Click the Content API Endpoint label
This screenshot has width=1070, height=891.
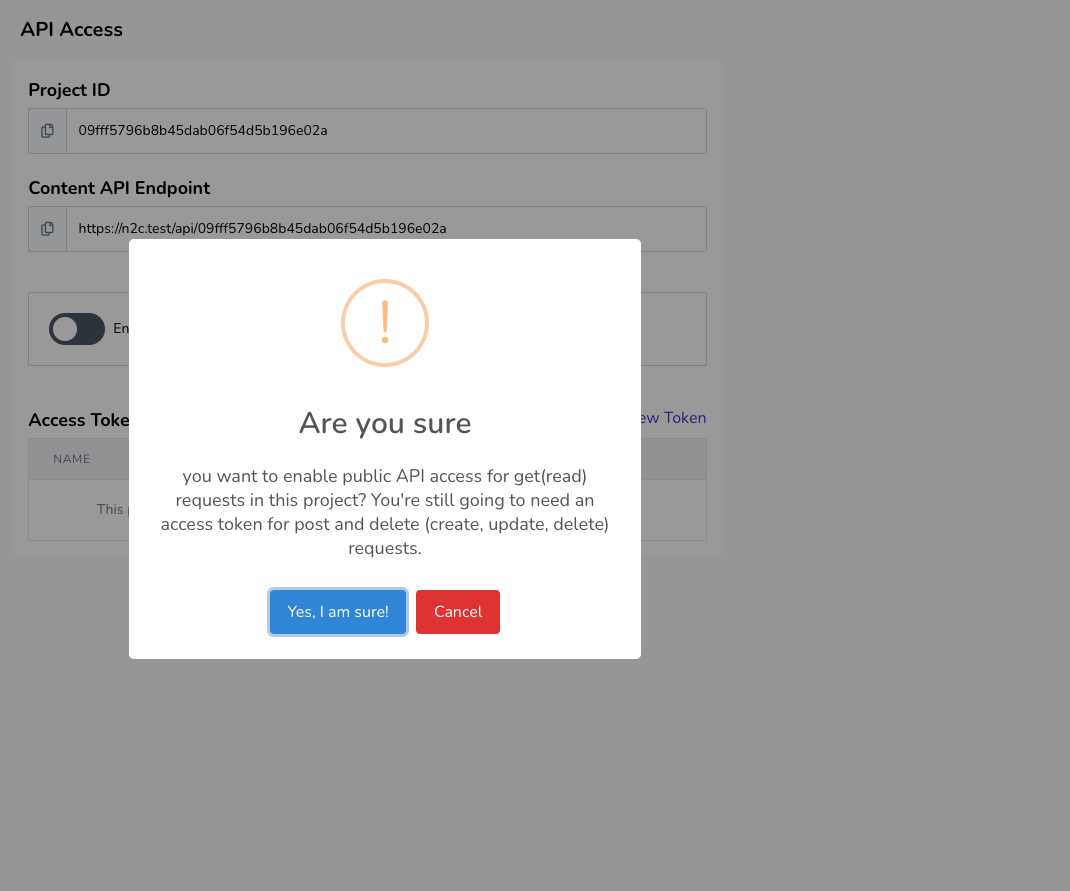point(119,188)
